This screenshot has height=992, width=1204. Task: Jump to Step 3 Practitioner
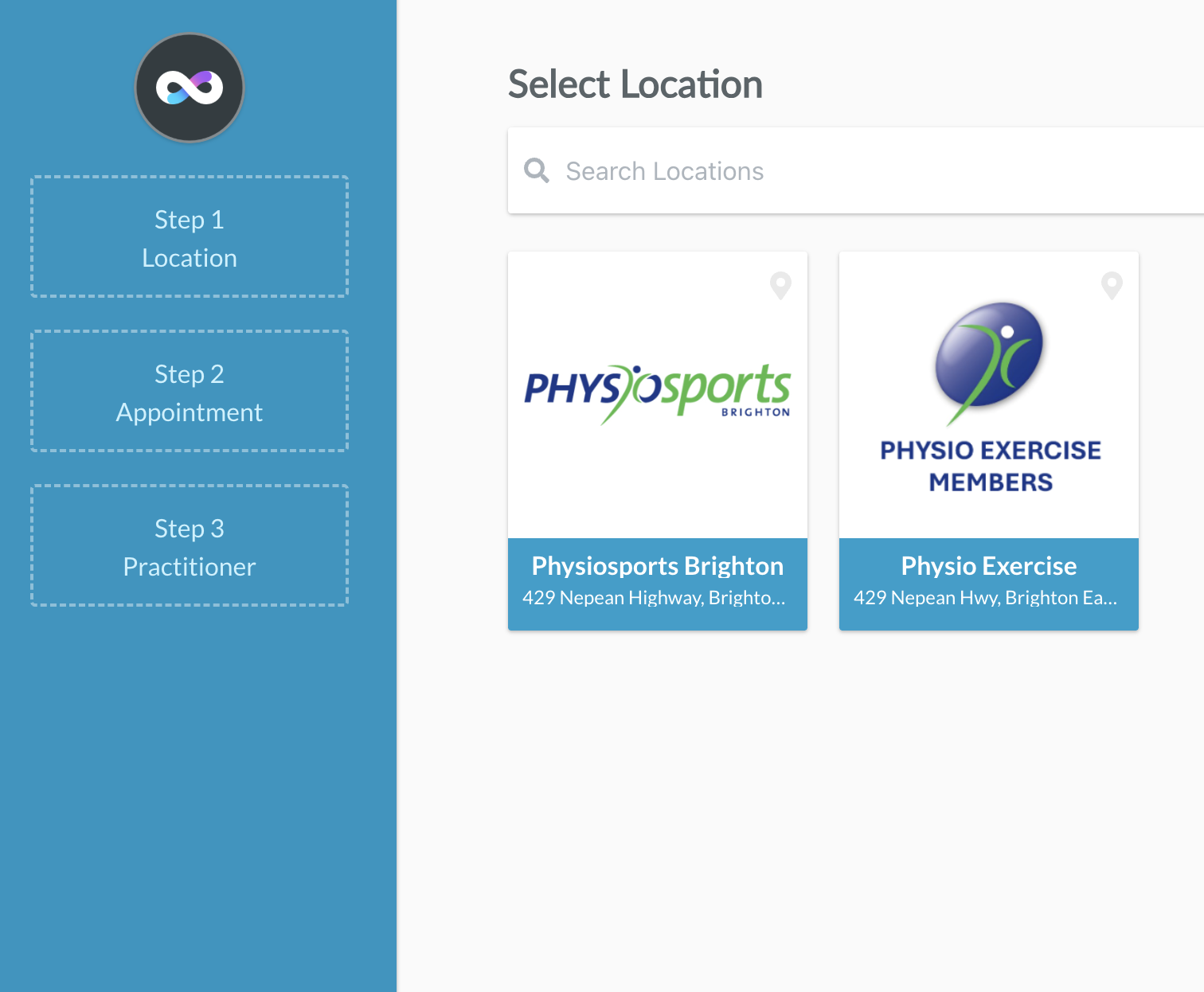click(190, 546)
